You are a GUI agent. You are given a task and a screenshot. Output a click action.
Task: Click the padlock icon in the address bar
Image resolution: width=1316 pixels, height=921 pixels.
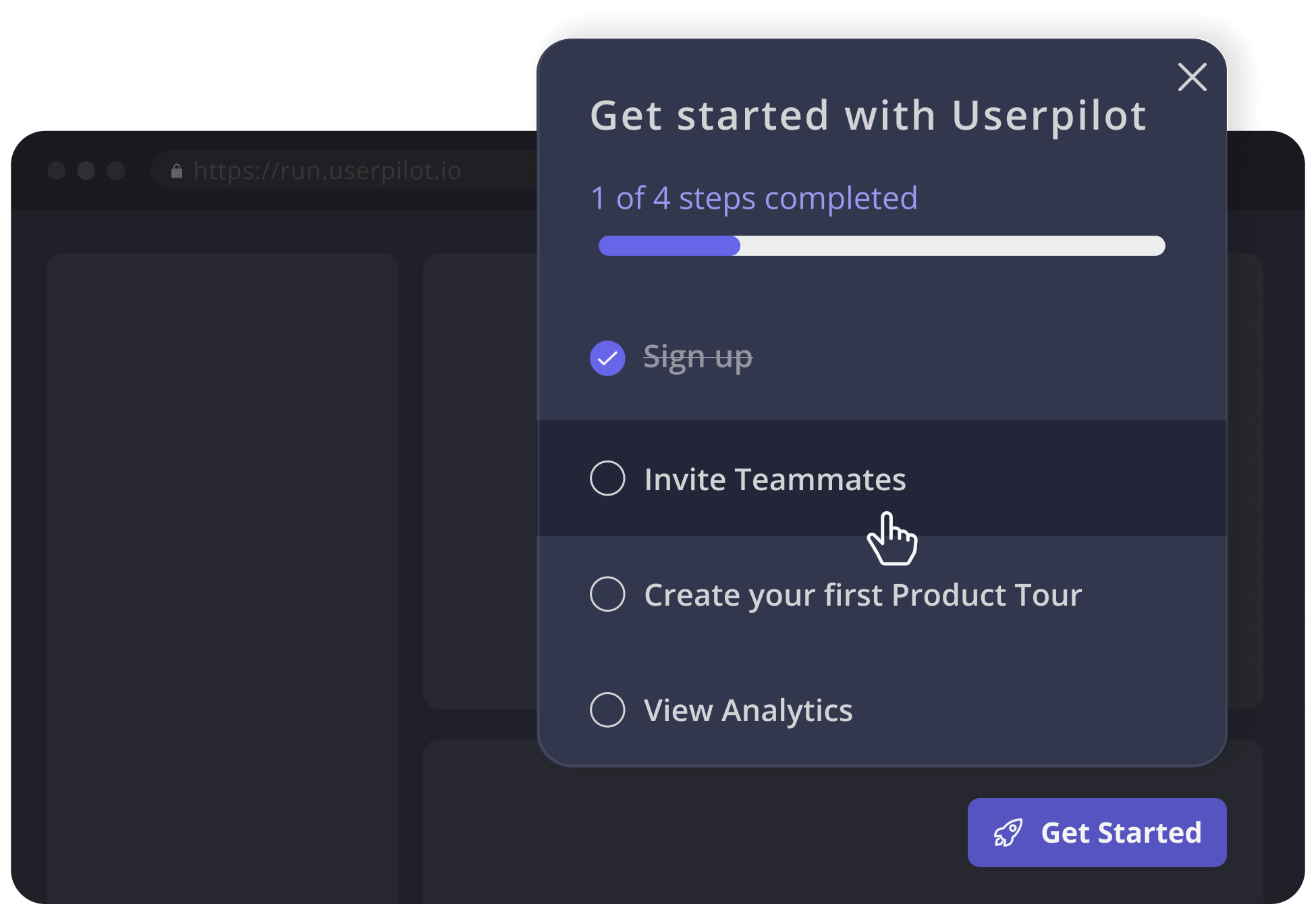(x=176, y=171)
